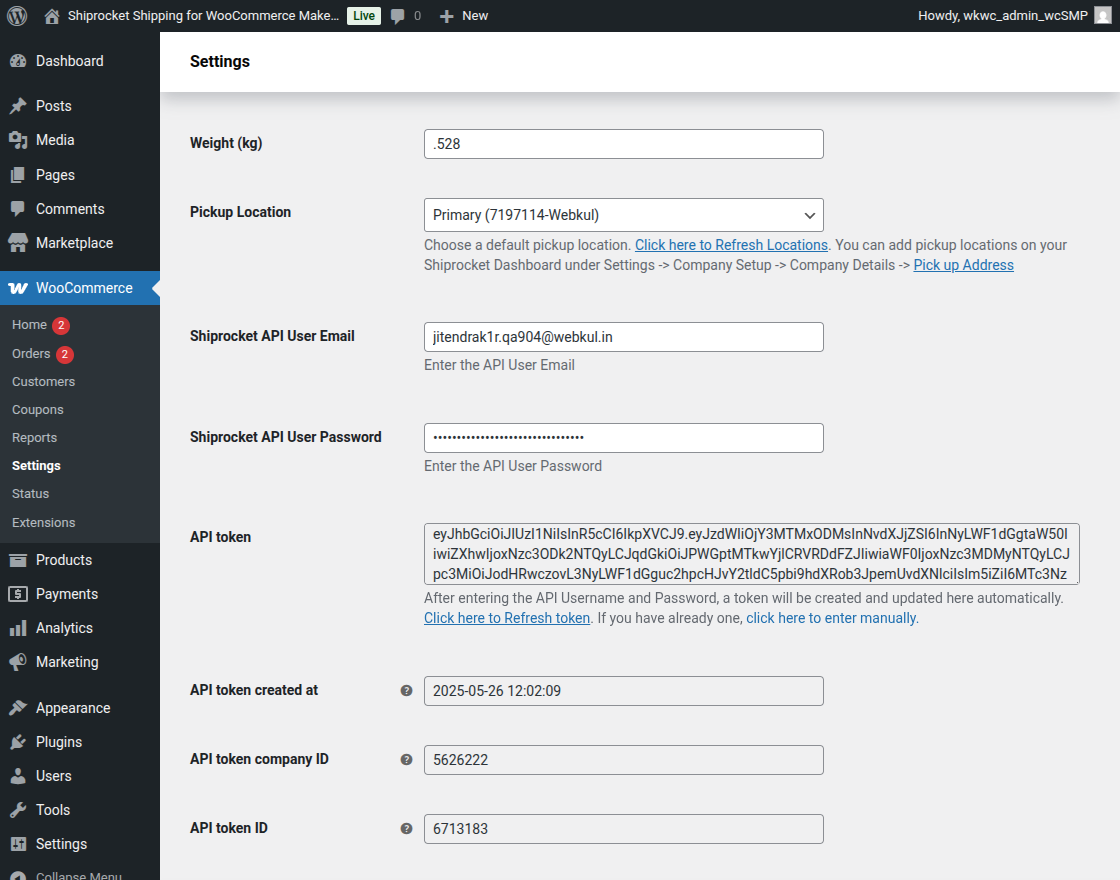Focus the Shiprocket API User Password field
The height and width of the screenshot is (880, 1120).
624,438
